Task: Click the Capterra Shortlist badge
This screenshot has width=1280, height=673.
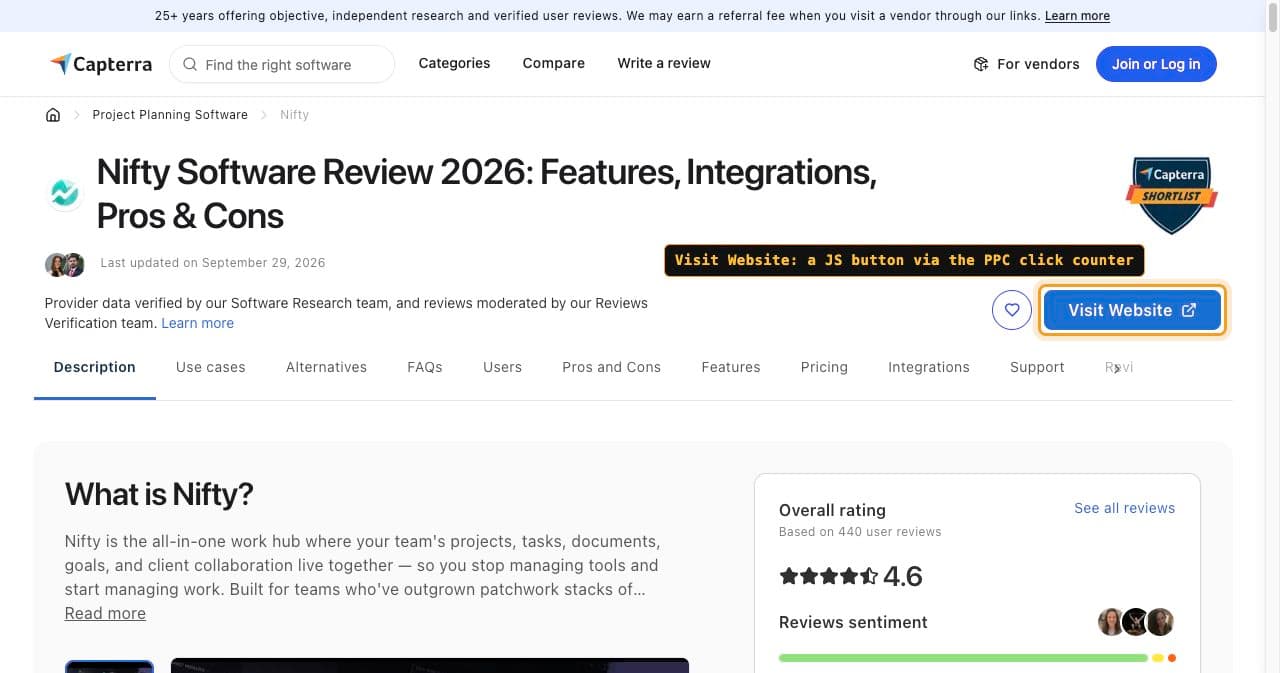Action: [1172, 195]
